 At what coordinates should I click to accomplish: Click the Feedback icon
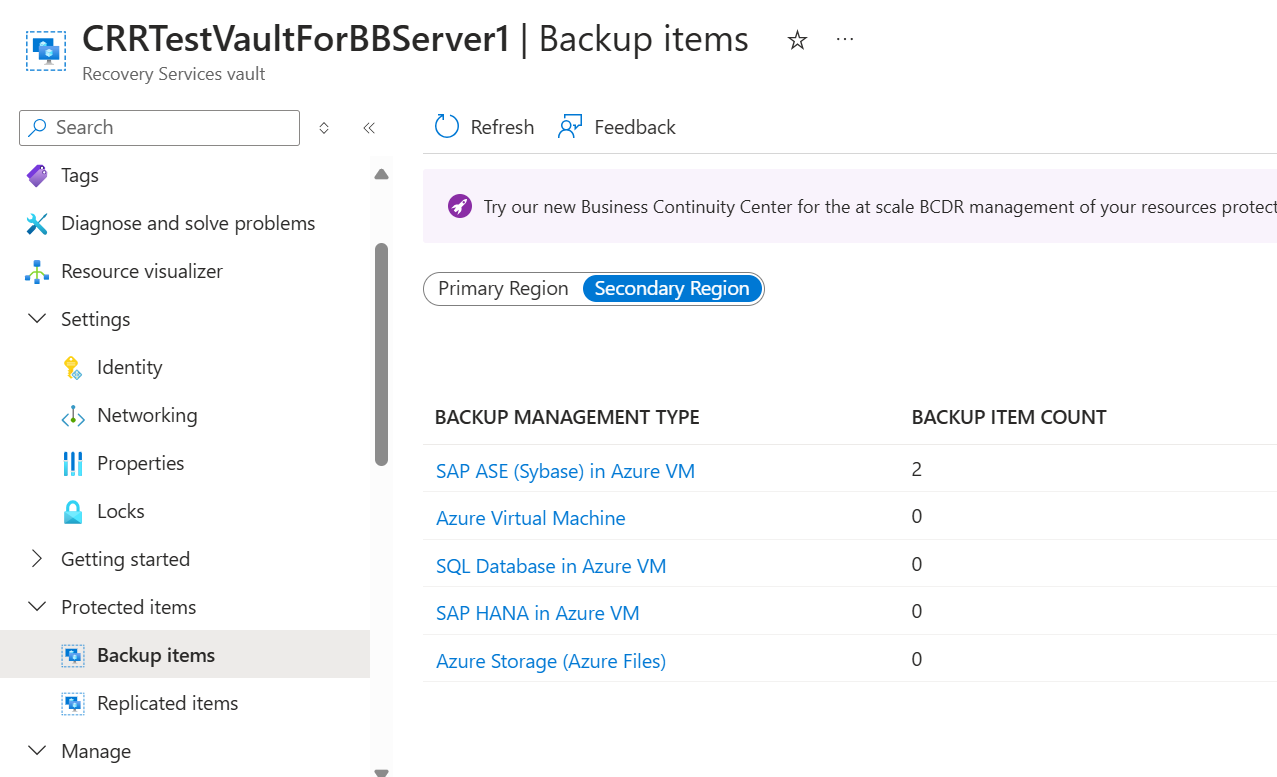pos(570,127)
